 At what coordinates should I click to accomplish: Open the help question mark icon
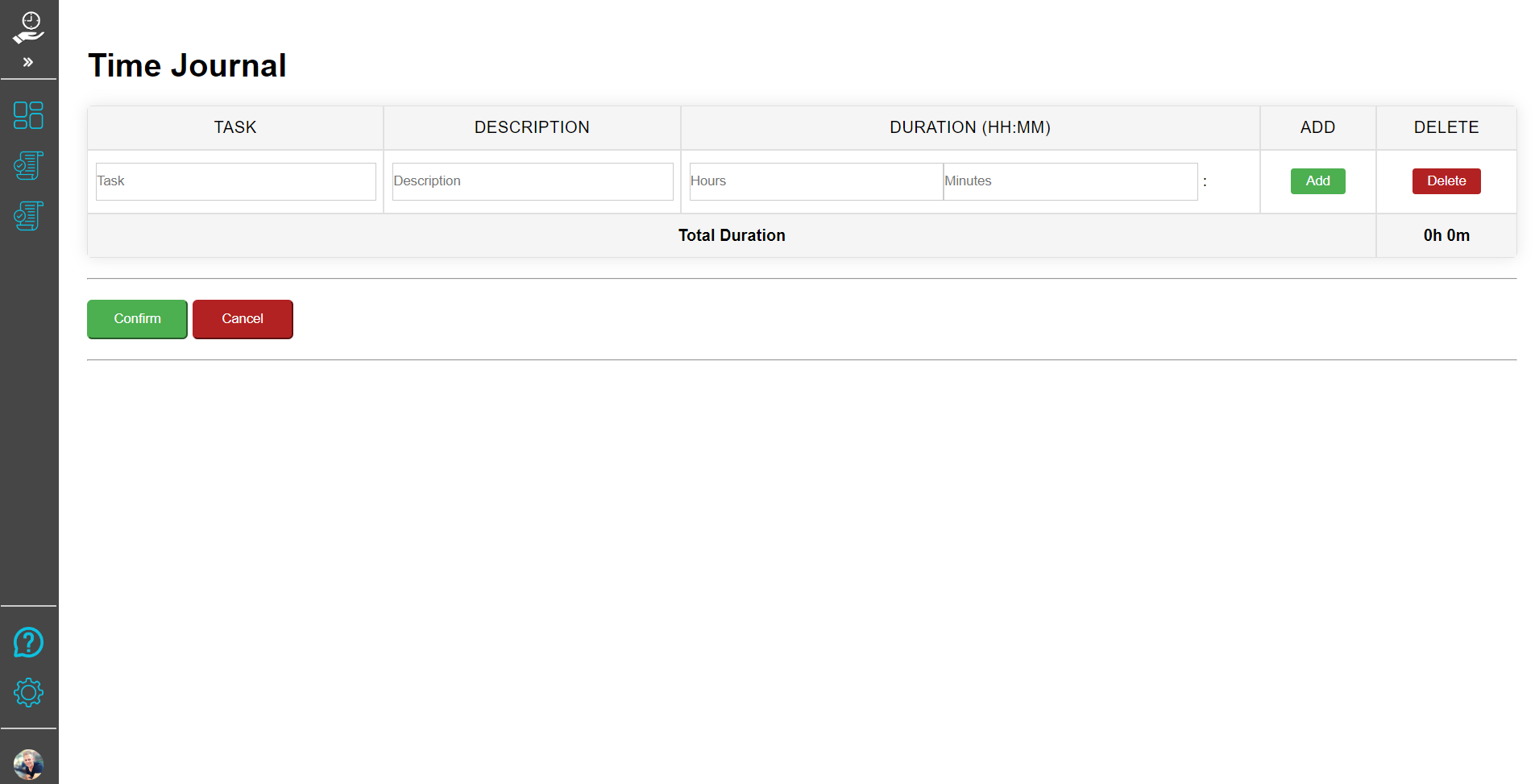[28, 642]
